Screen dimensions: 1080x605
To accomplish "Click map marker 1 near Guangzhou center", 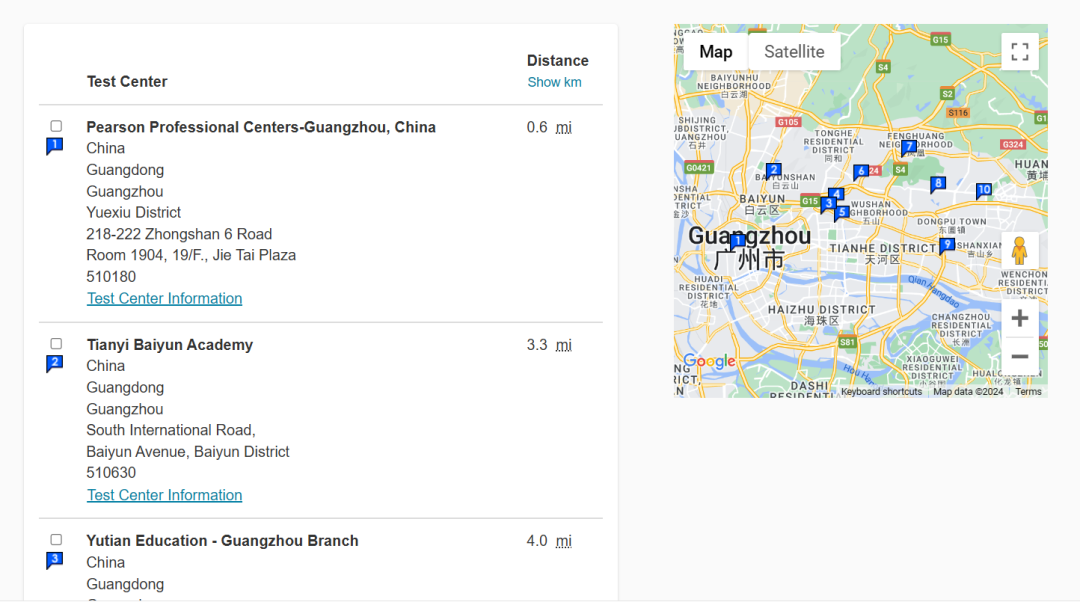I will [737, 241].
